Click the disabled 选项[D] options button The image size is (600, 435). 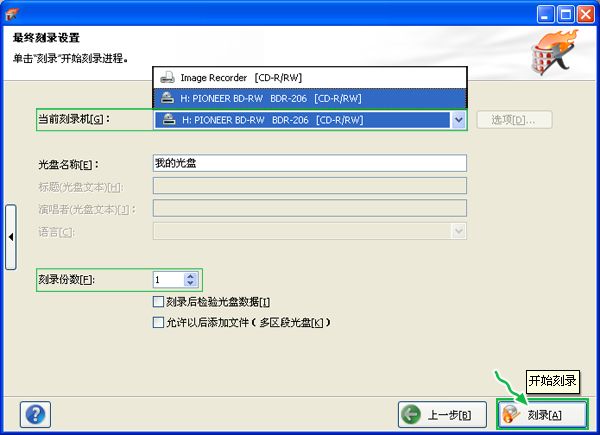(x=514, y=120)
